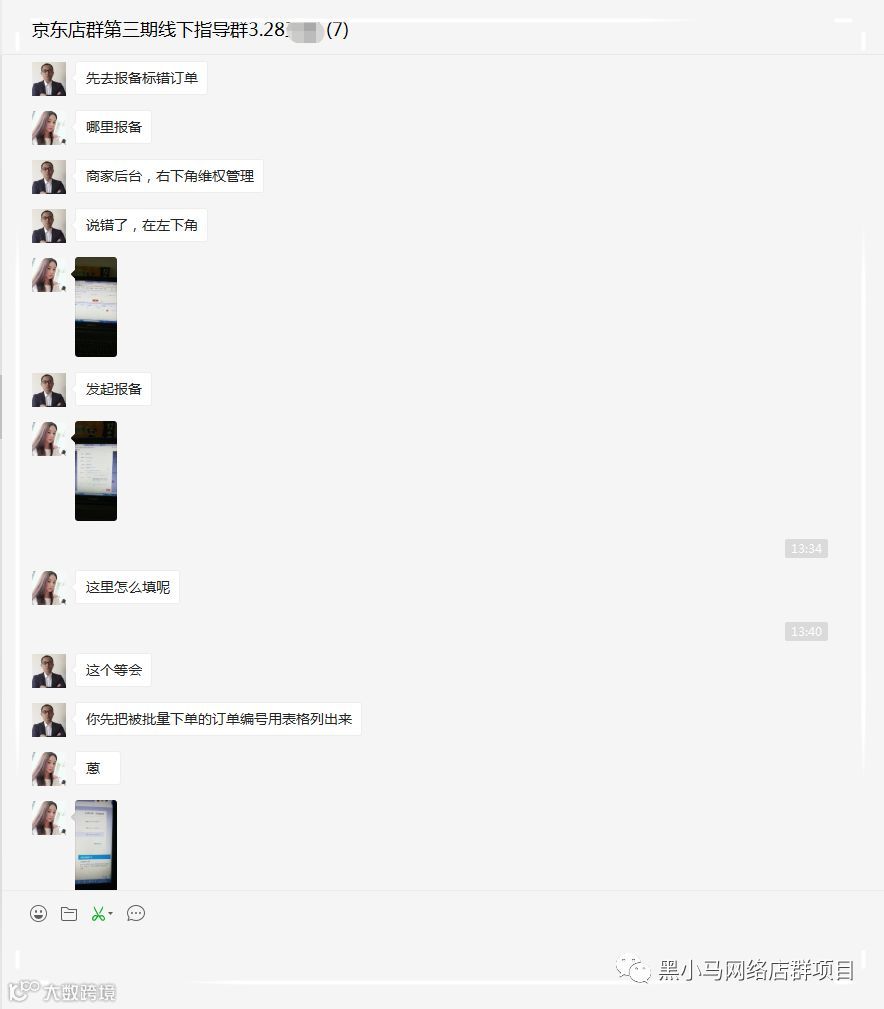Viewport: 884px width, 1009px height.
Task: Click the 这个等会 message bubble
Action: pyautogui.click(x=113, y=671)
